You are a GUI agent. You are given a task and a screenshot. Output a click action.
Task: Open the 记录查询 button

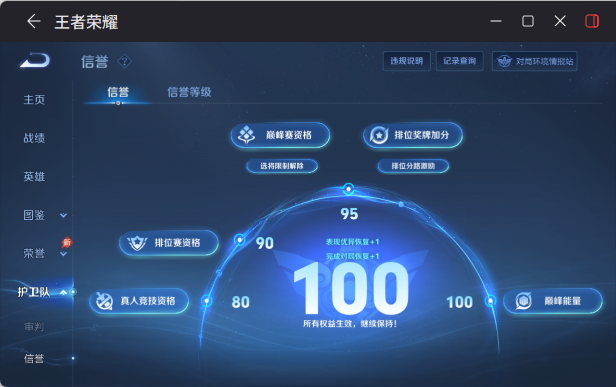[460, 61]
